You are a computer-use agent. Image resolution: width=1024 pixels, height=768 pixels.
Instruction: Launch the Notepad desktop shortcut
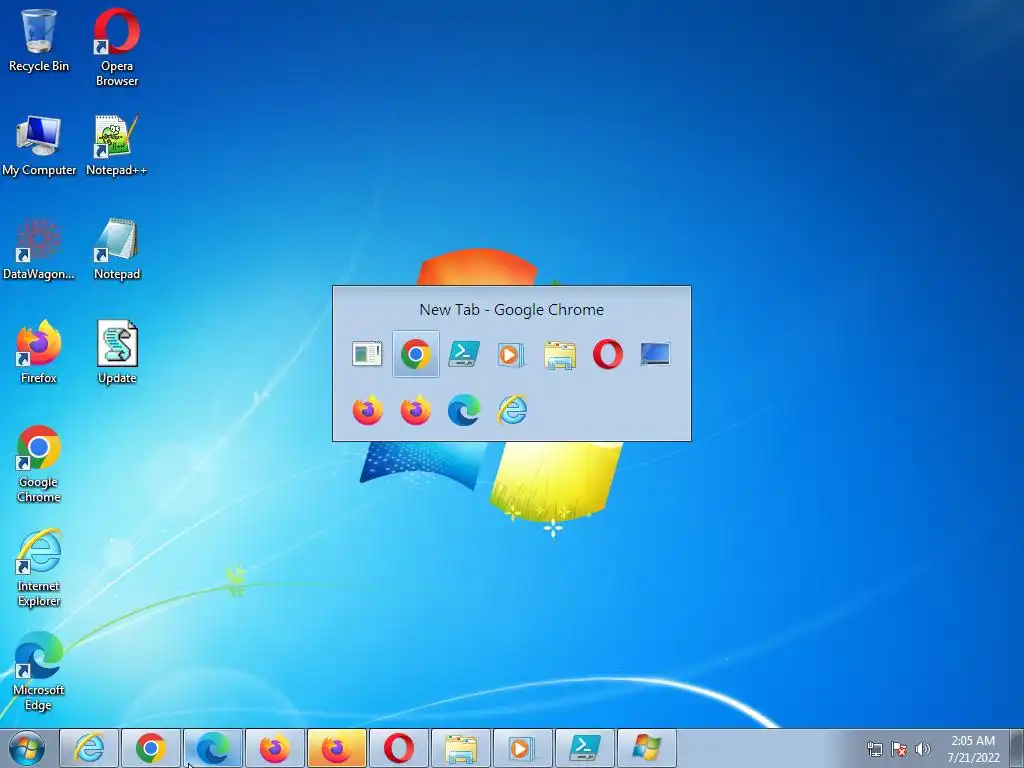117,249
